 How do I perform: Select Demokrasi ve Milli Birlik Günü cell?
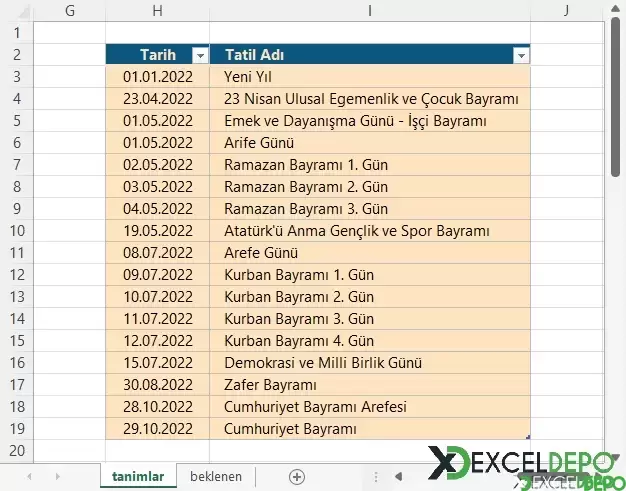(370, 362)
